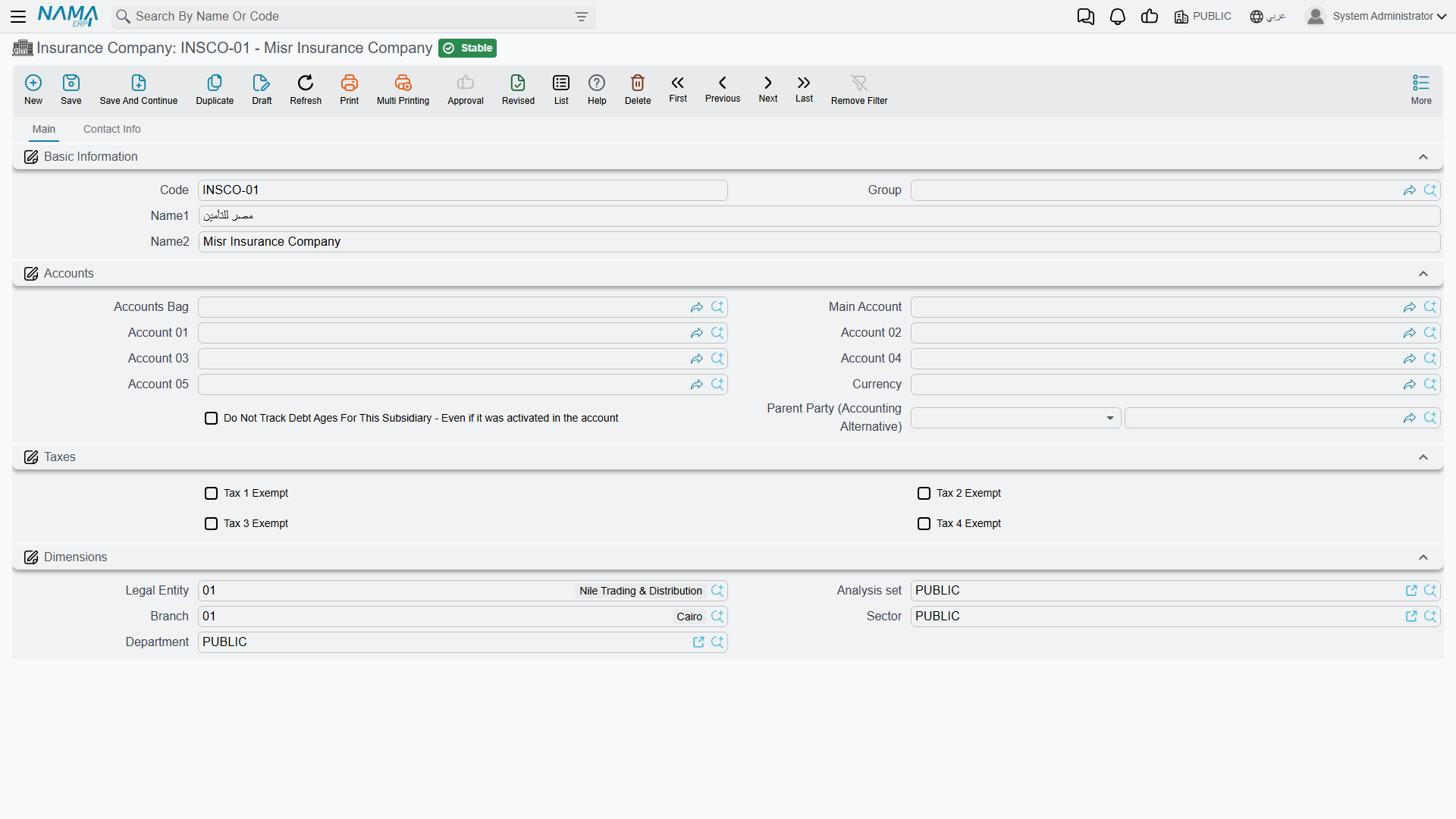Open the More actions menu
The image size is (1456, 819).
click(x=1421, y=89)
